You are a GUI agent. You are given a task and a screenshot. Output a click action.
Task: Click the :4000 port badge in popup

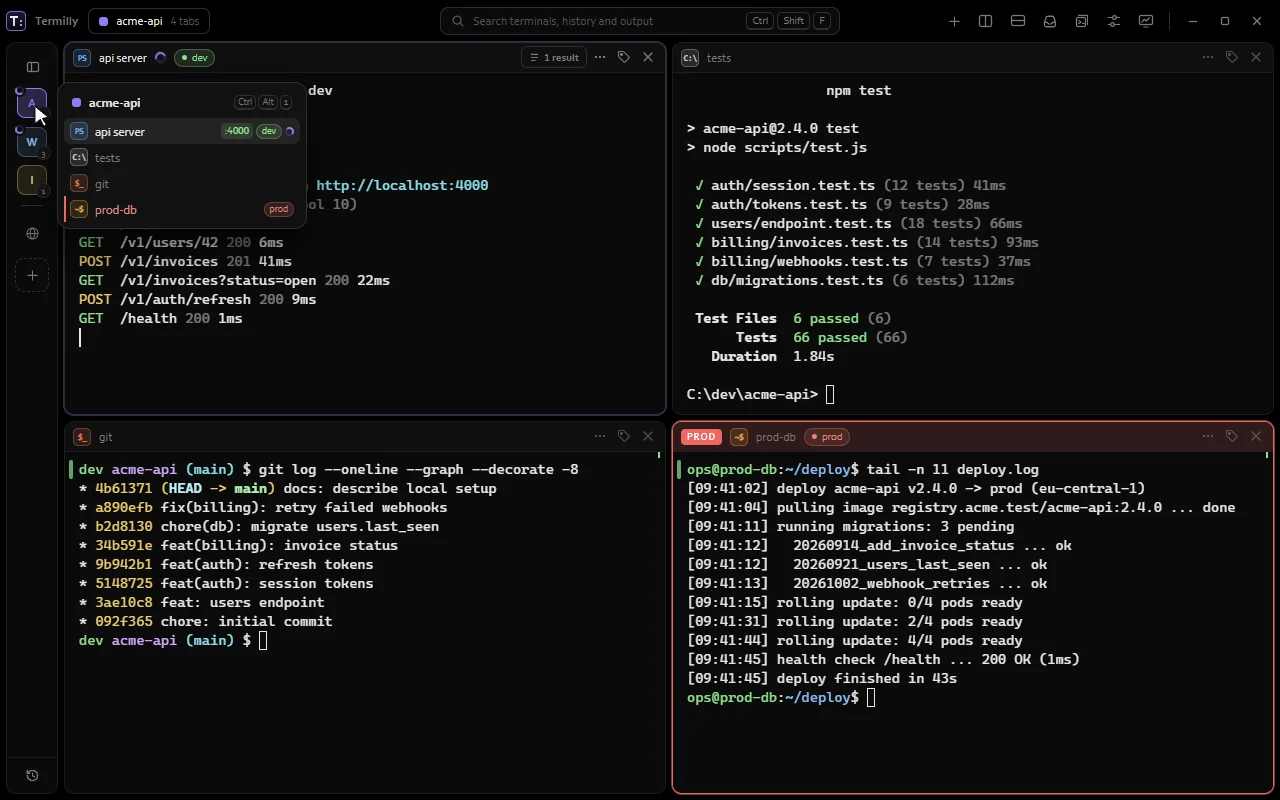pyautogui.click(x=237, y=131)
